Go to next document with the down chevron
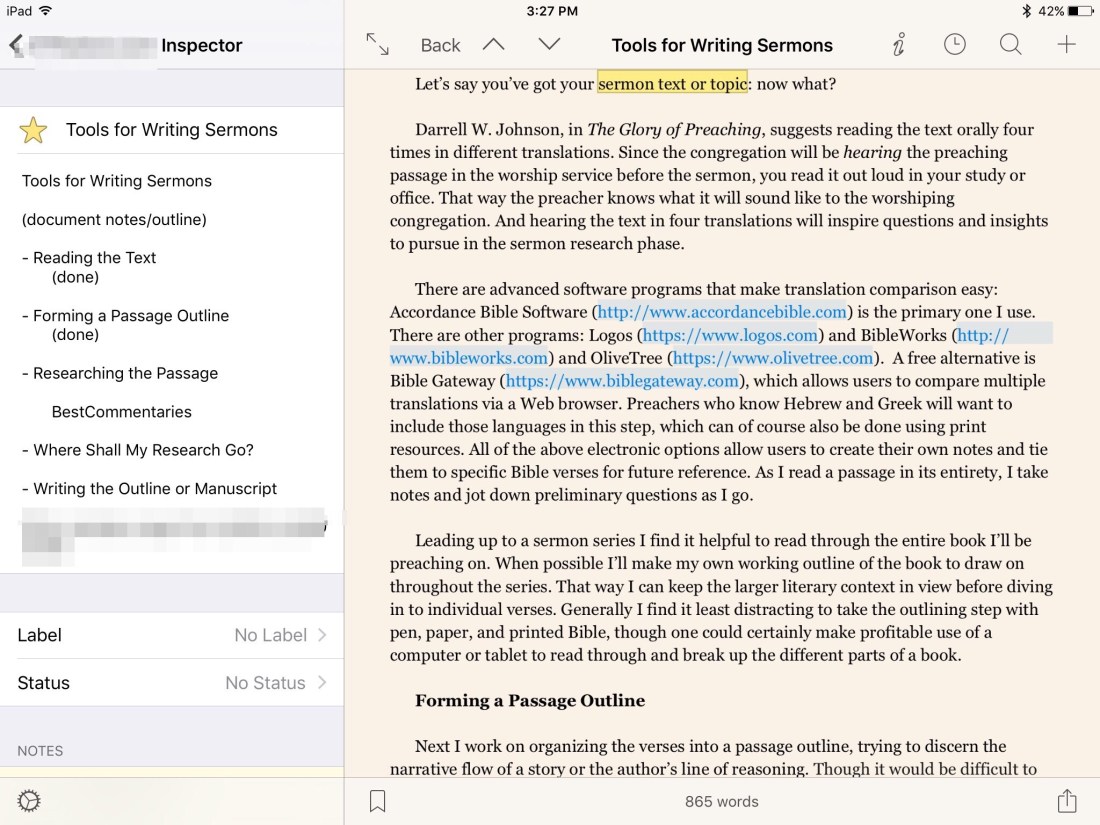This screenshot has width=1100, height=825. pos(548,44)
